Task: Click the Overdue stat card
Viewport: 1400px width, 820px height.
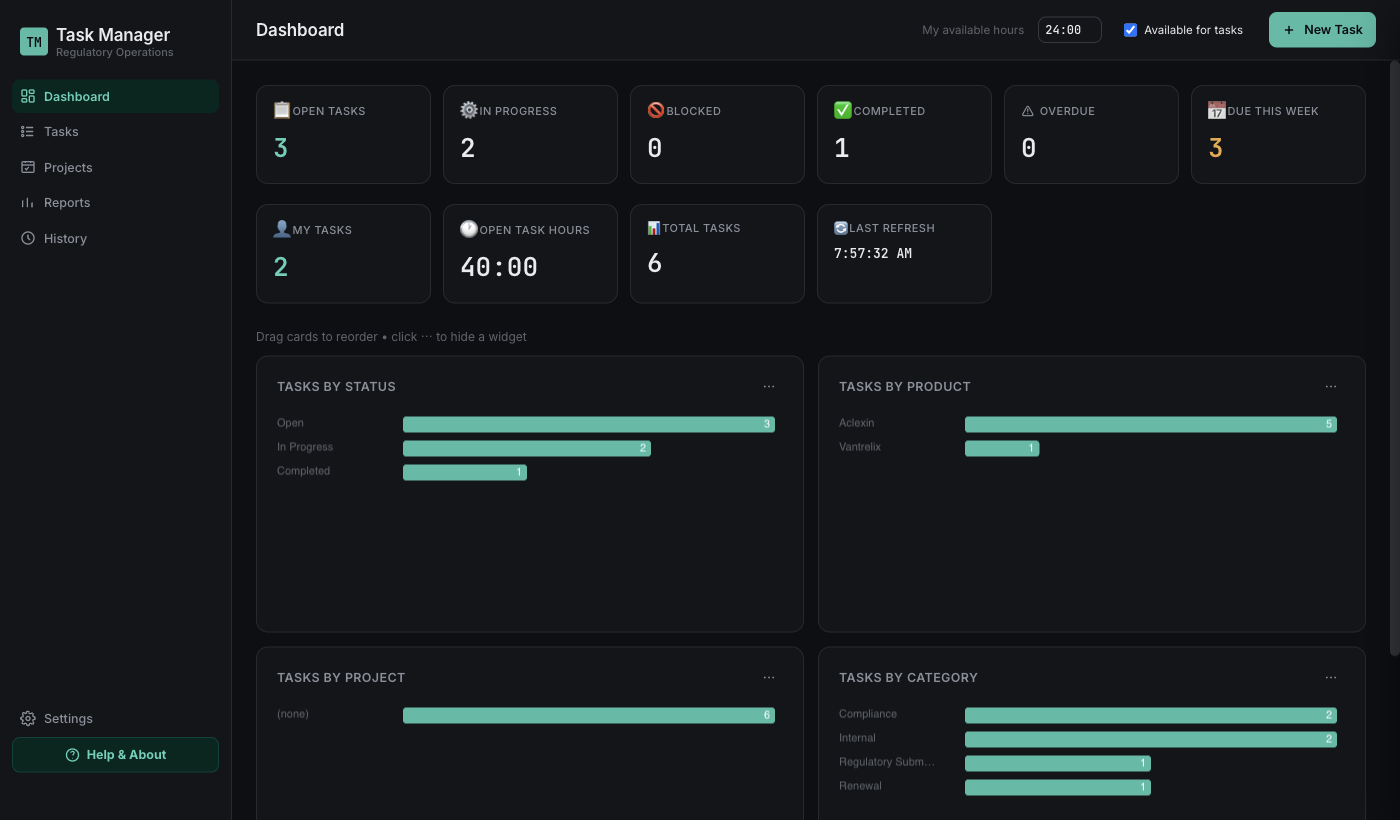Action: [1091, 134]
